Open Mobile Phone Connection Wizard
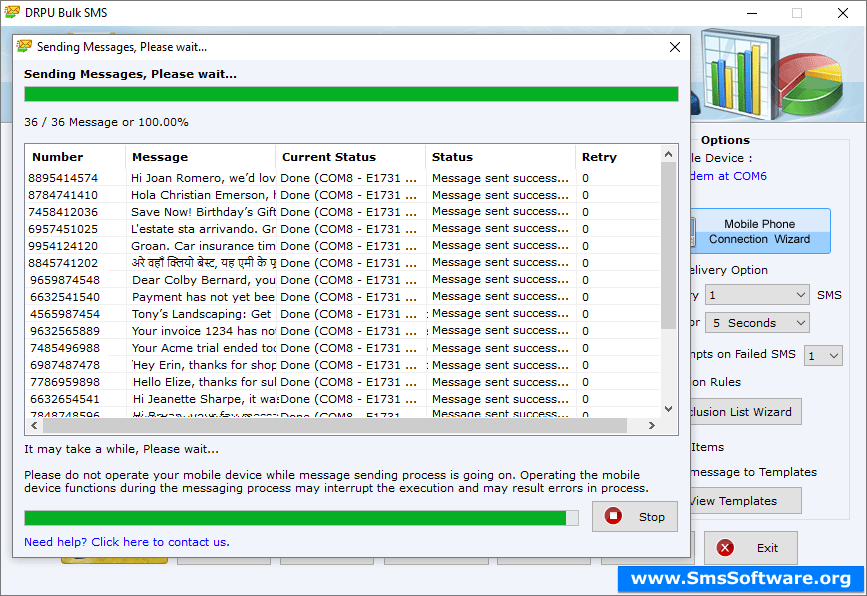The height and width of the screenshot is (596, 867). [760, 231]
